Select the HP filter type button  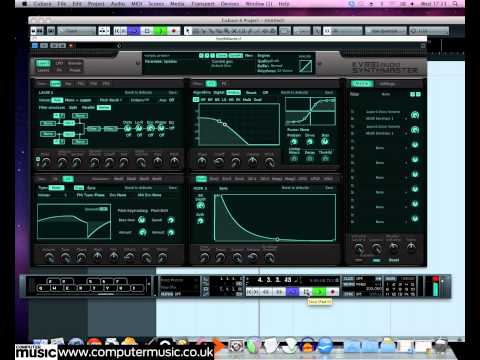tap(203, 100)
